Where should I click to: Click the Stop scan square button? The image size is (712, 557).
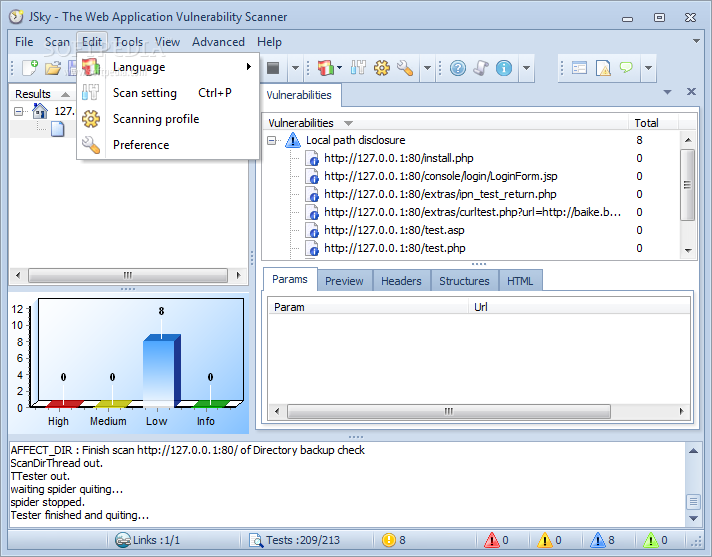(x=273, y=68)
